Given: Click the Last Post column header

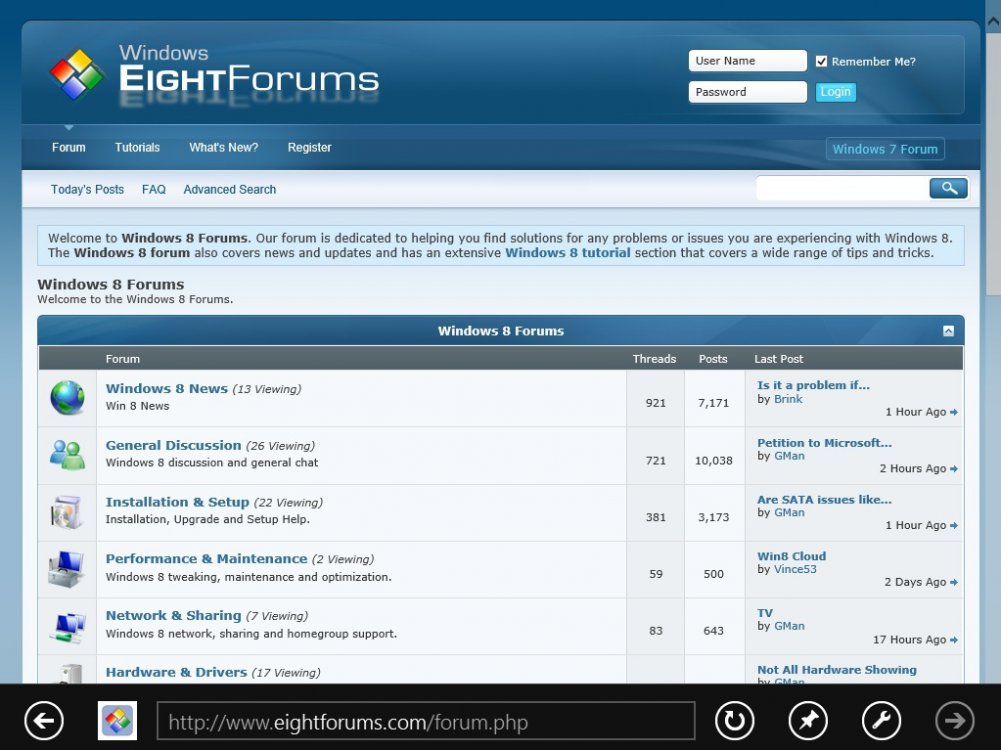Looking at the screenshot, I should (x=779, y=359).
